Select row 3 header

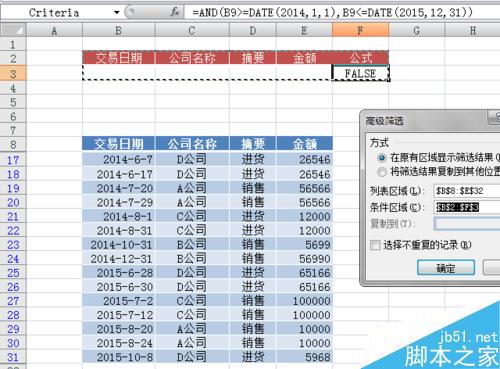(x=13, y=73)
